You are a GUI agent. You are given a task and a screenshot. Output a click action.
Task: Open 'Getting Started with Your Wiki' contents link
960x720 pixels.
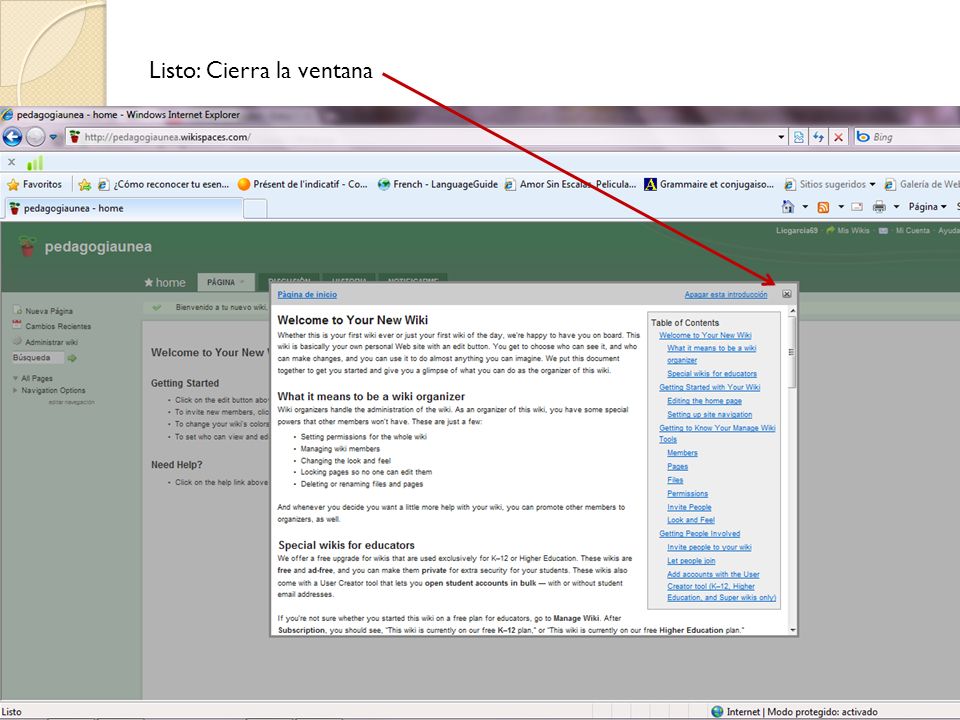tap(710, 388)
